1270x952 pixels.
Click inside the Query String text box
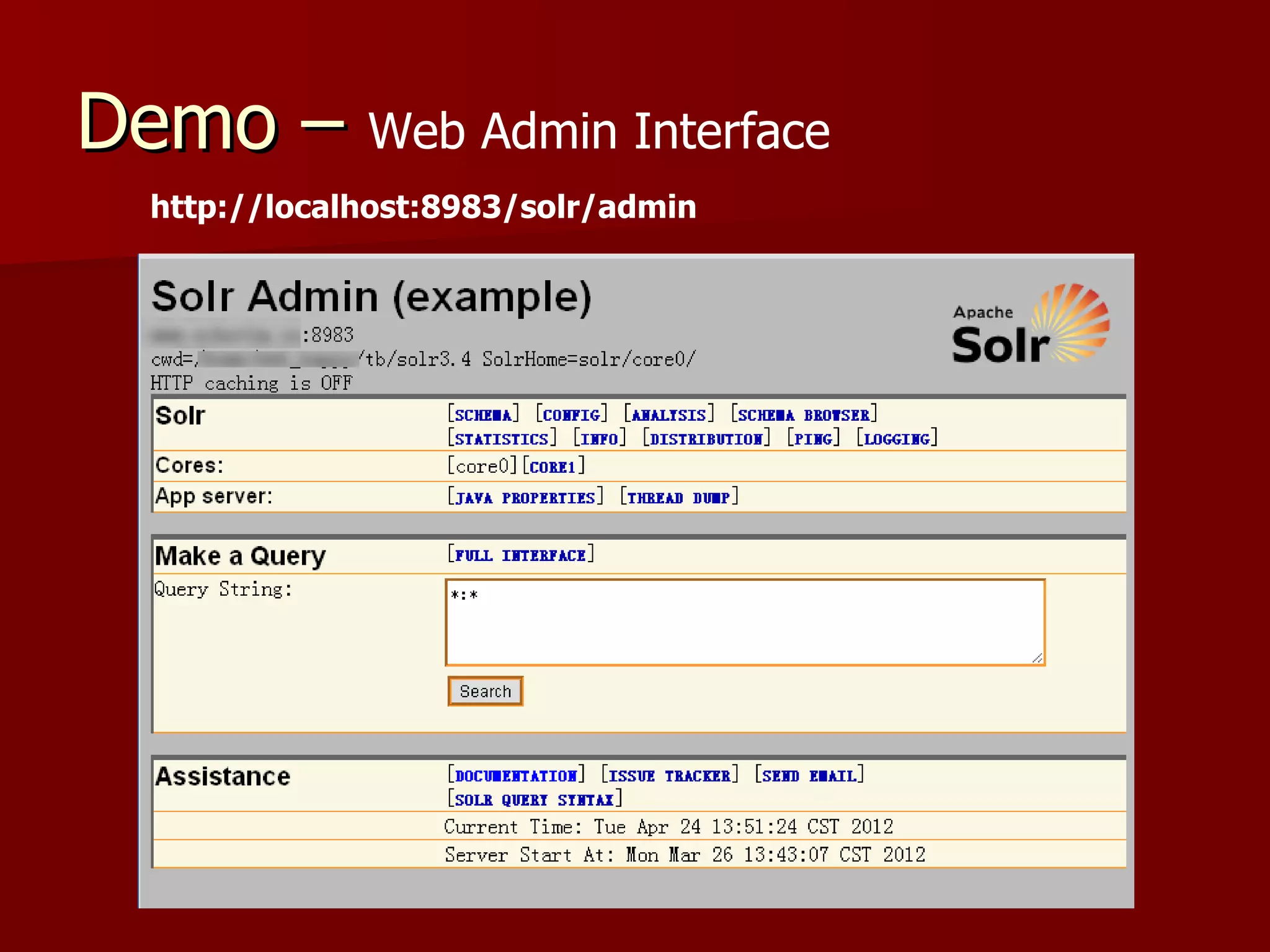(745, 622)
